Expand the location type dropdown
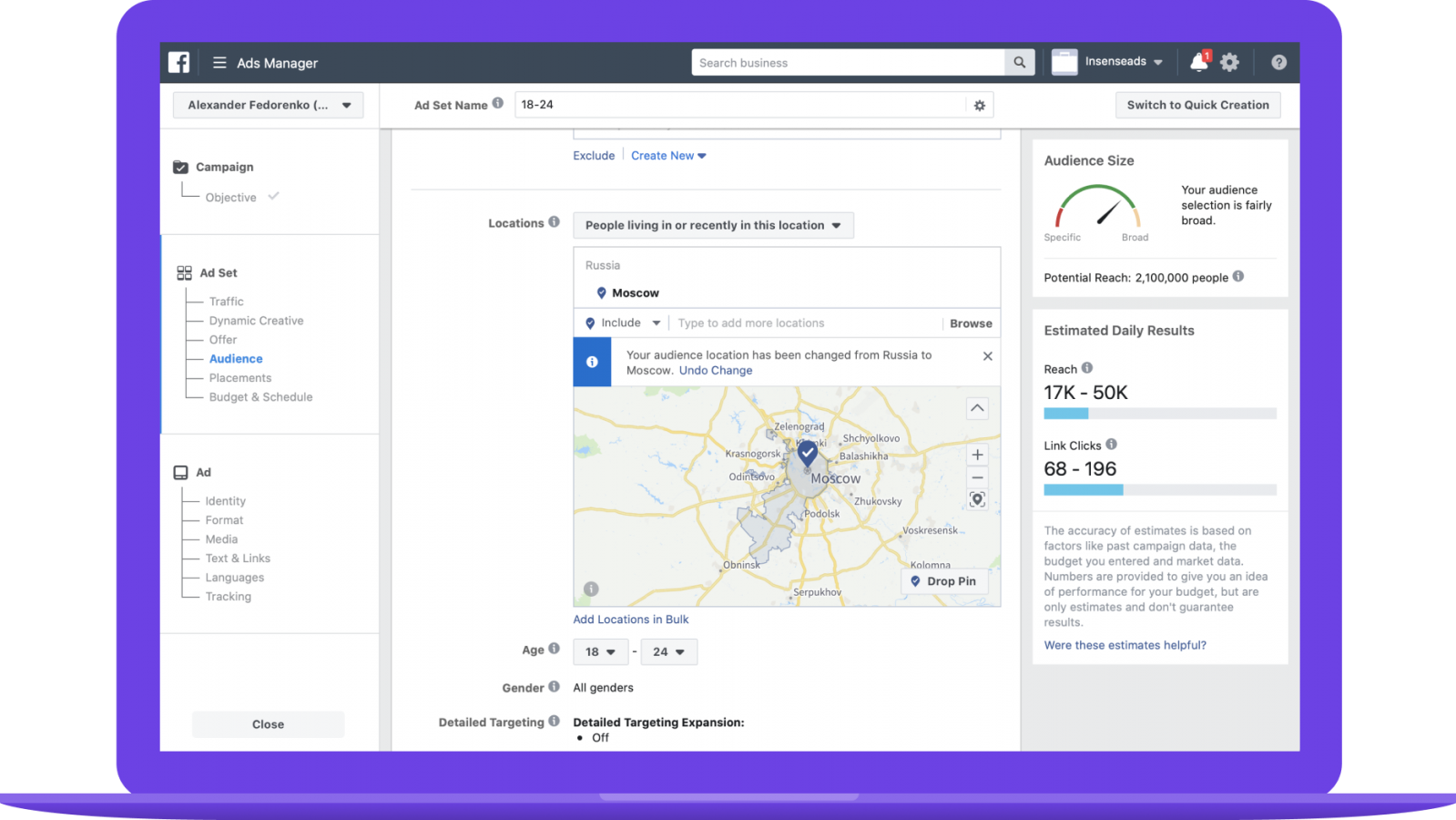Image resolution: width=1456 pixels, height=820 pixels. (713, 226)
